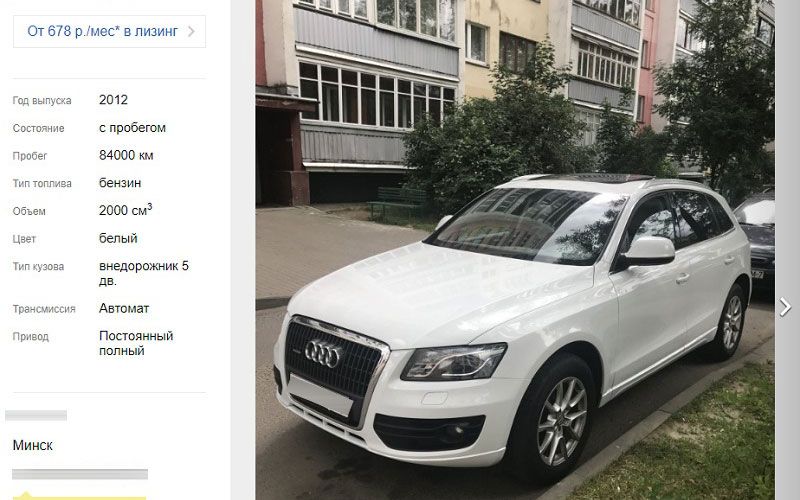This screenshot has height=500, width=800.
Task: Select the year value 2012
Action: click(113, 100)
